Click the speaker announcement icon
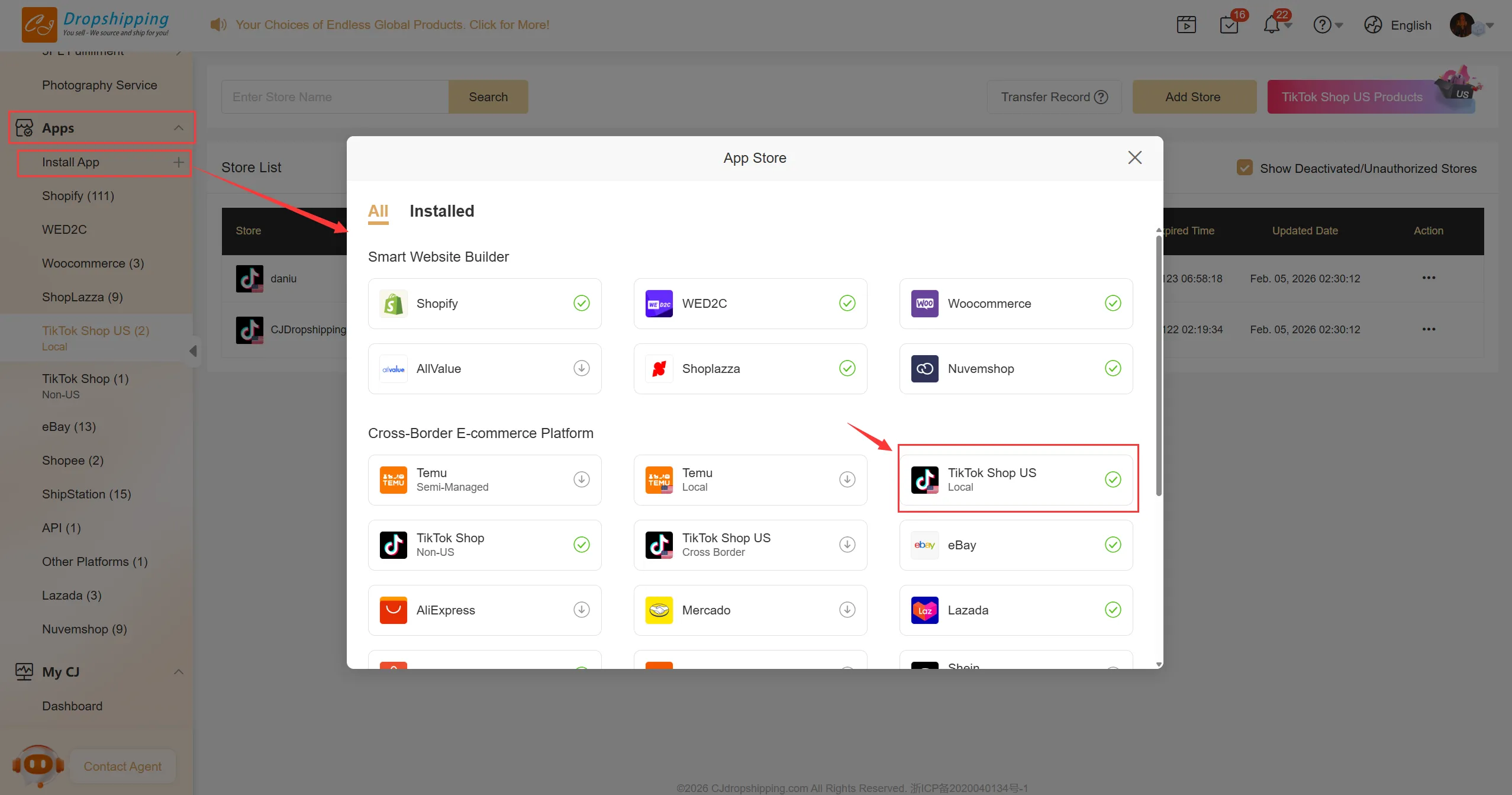 (x=218, y=25)
